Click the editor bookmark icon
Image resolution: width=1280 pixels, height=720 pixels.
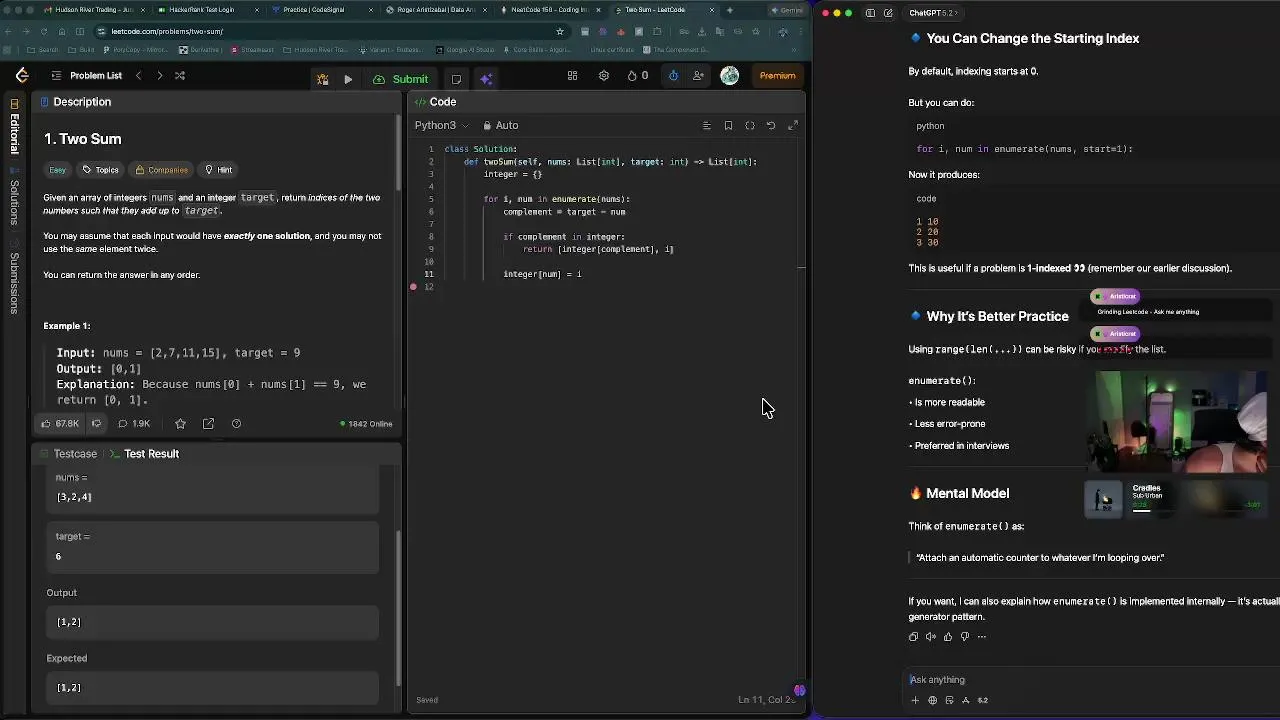tap(728, 126)
